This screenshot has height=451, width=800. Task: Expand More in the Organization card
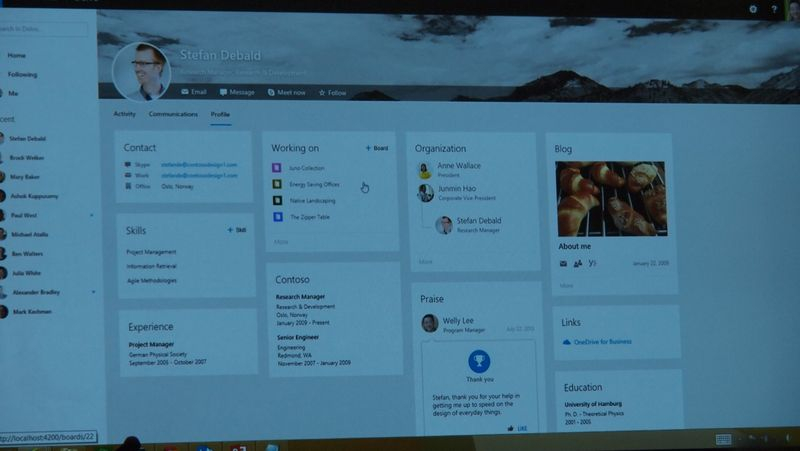point(426,262)
